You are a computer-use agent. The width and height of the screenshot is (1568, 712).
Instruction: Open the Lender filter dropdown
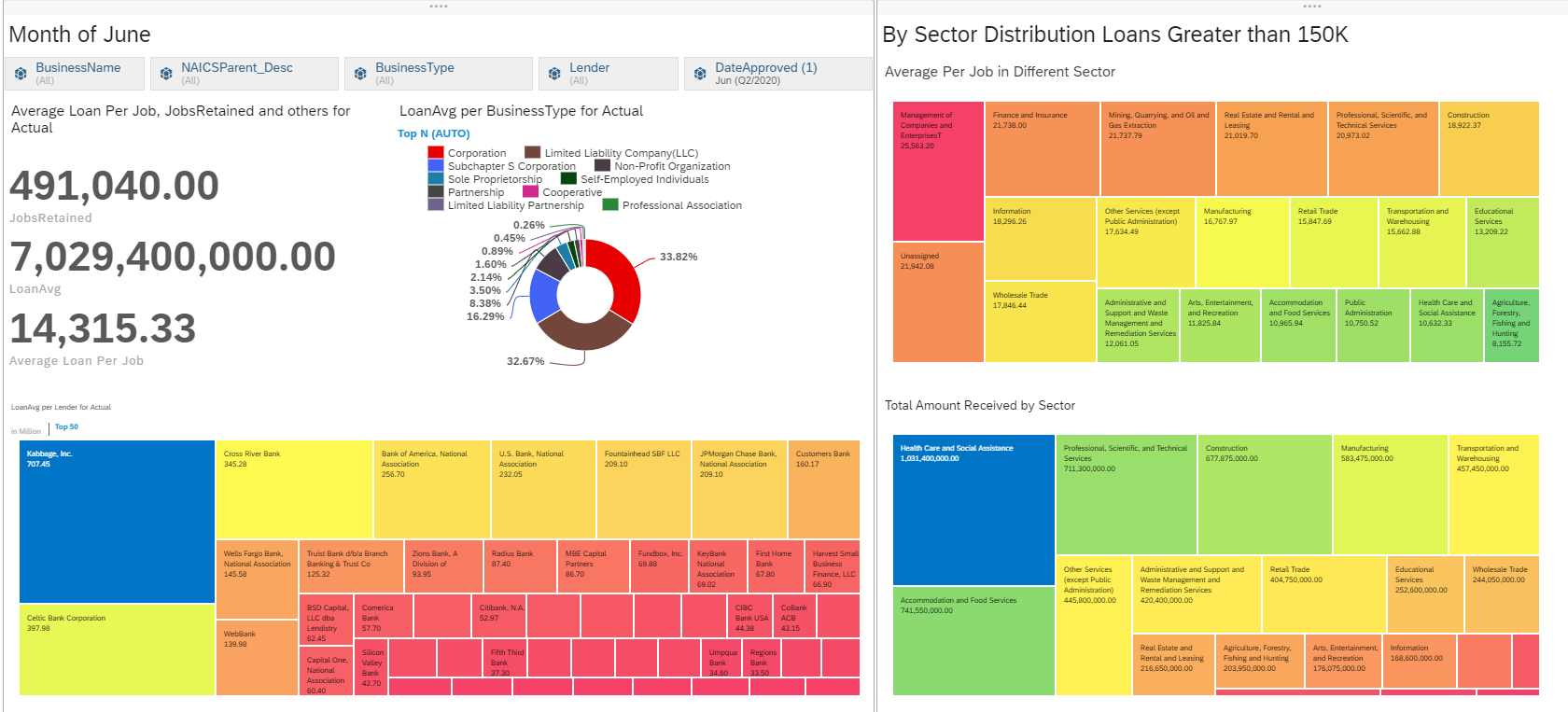[x=608, y=74]
